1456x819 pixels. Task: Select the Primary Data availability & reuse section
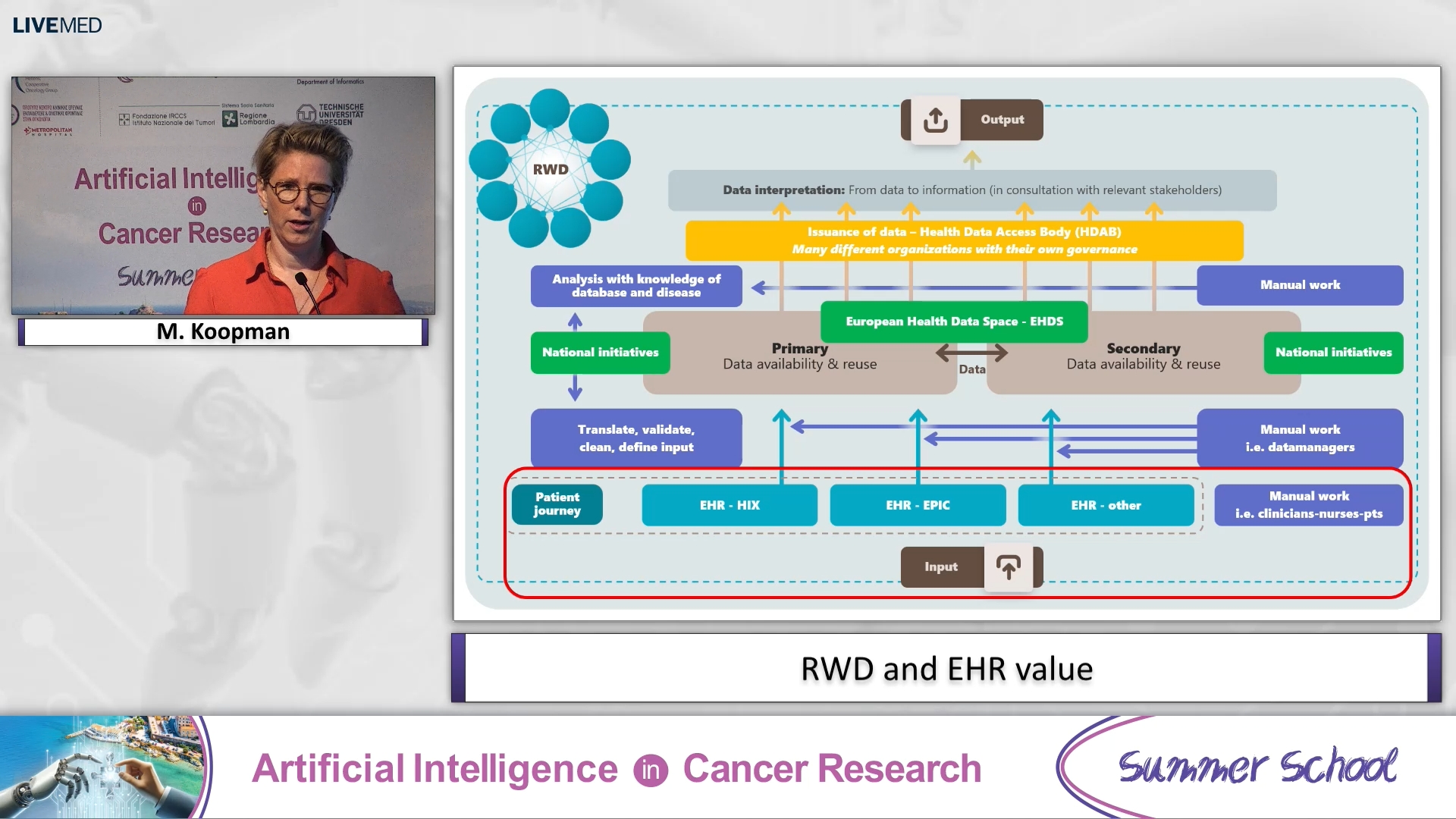[x=799, y=356]
